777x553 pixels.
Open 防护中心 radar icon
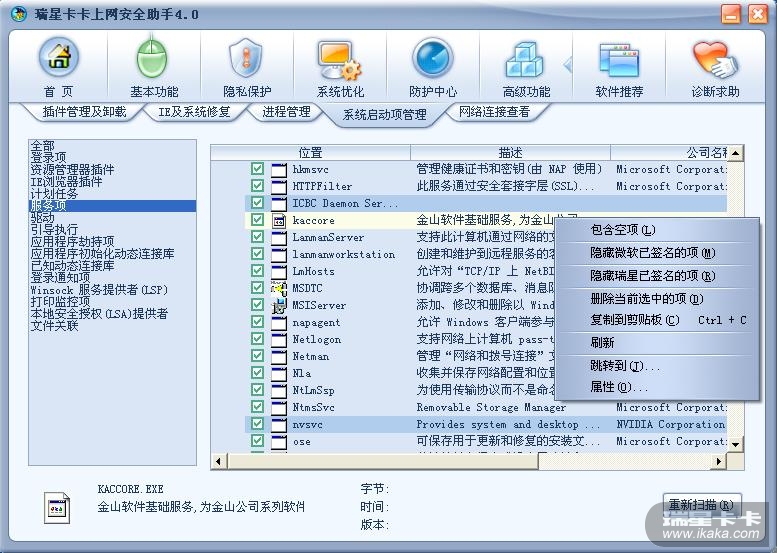[x=433, y=59]
